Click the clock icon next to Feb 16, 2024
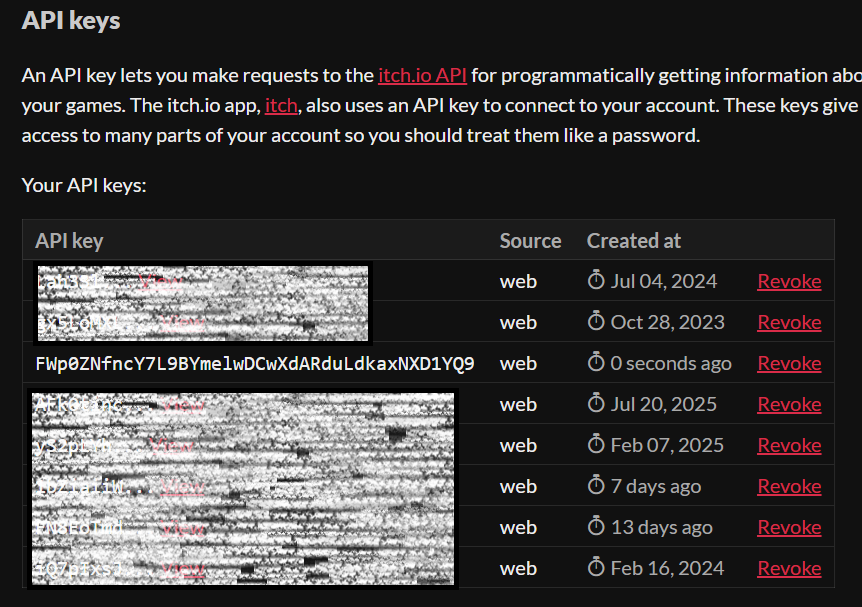 coord(596,568)
